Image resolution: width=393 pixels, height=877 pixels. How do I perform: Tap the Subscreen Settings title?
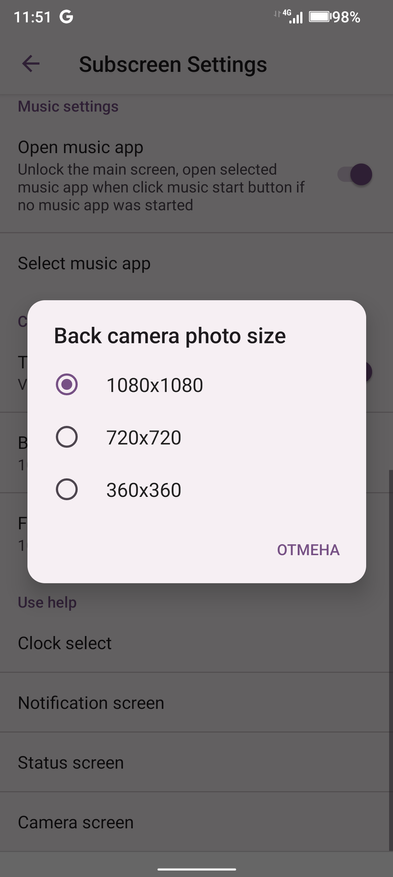pyautogui.click(x=173, y=64)
